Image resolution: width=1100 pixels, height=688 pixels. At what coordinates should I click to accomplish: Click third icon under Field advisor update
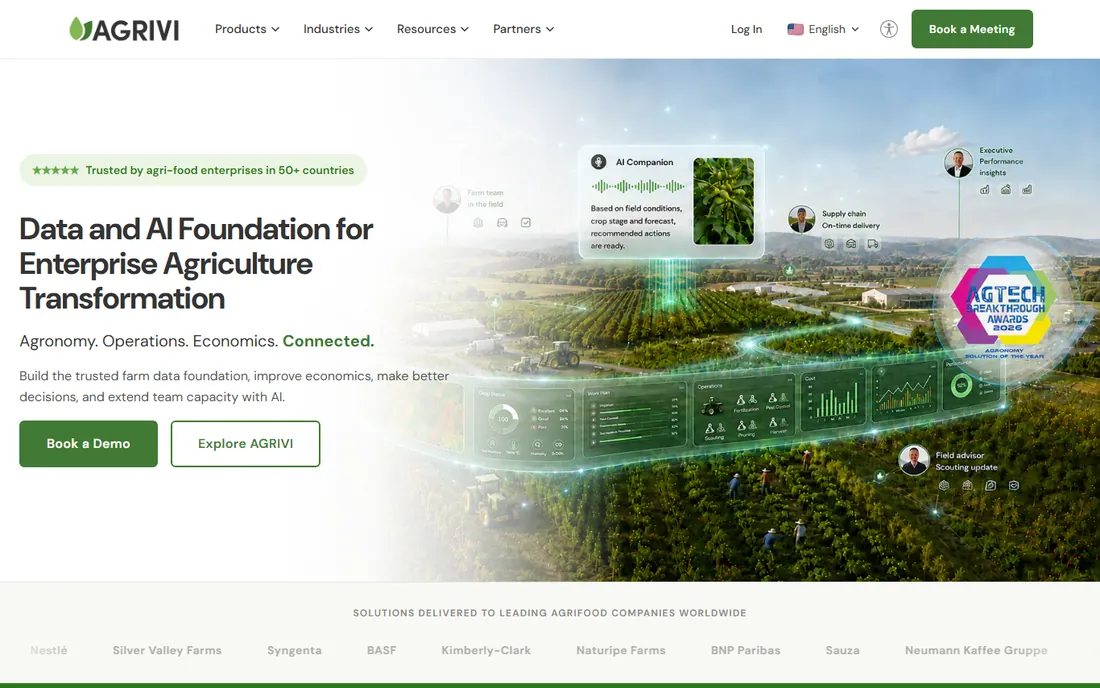(x=991, y=485)
